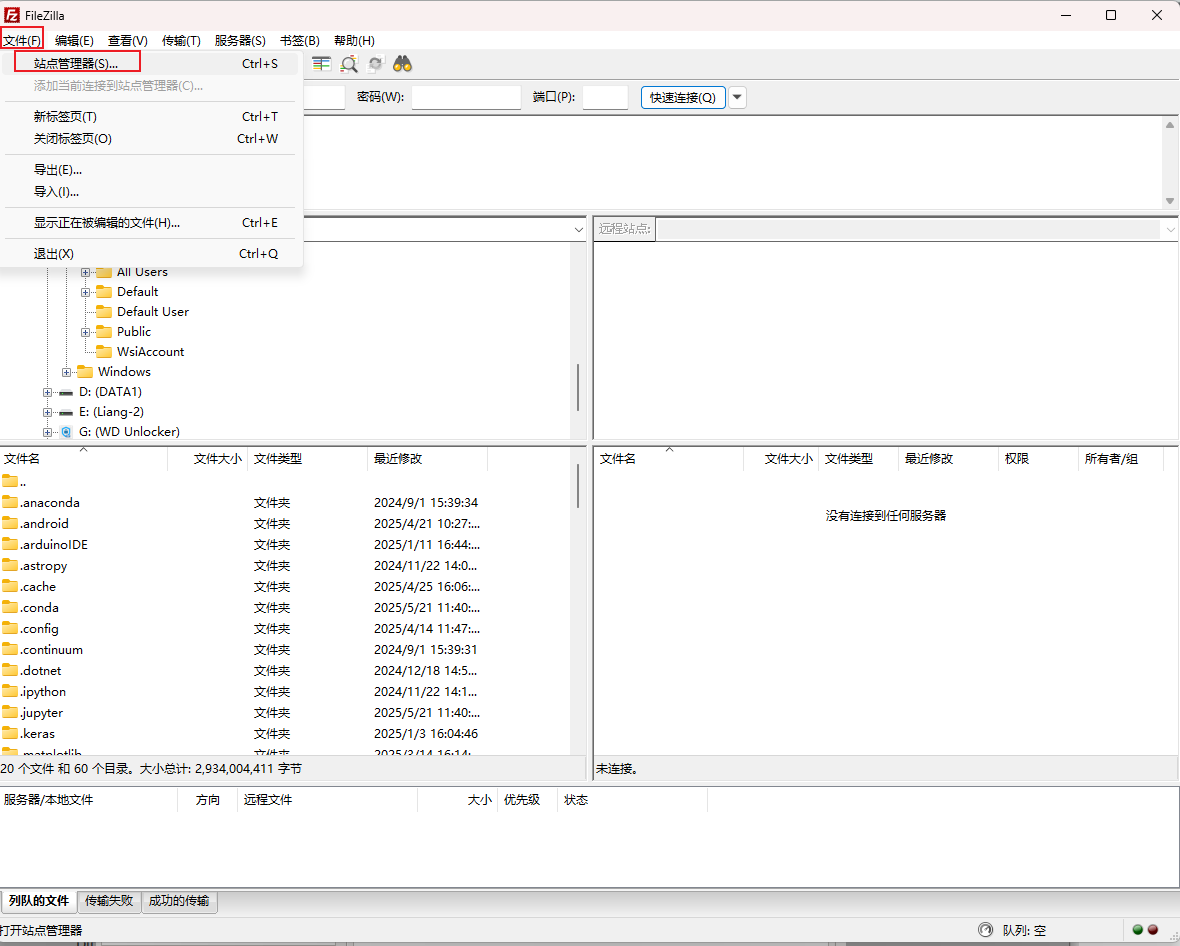This screenshot has width=1180, height=946.
Task: Expand the D: (DATA1) drive node
Action: coord(47,392)
